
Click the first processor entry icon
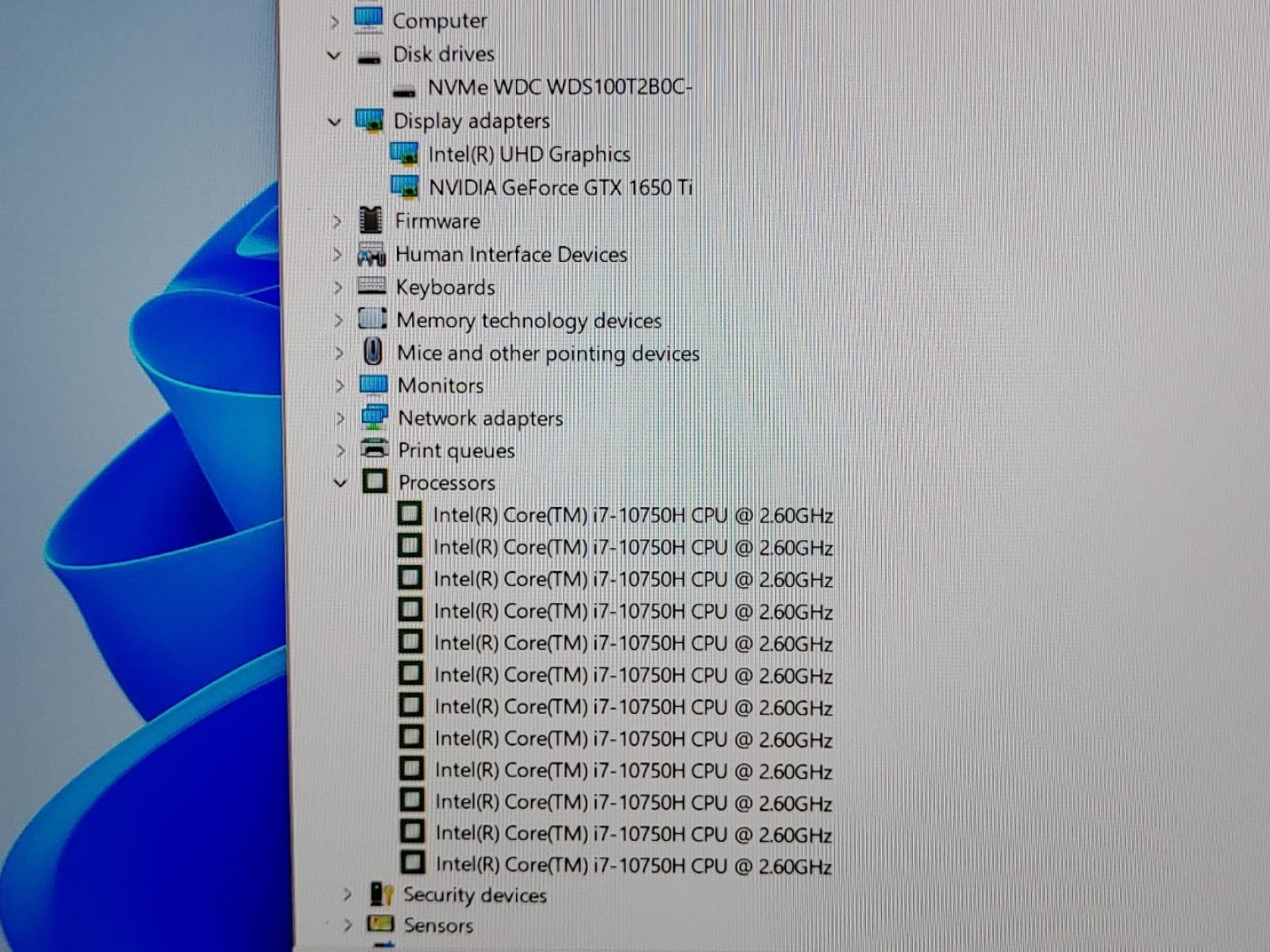click(410, 514)
